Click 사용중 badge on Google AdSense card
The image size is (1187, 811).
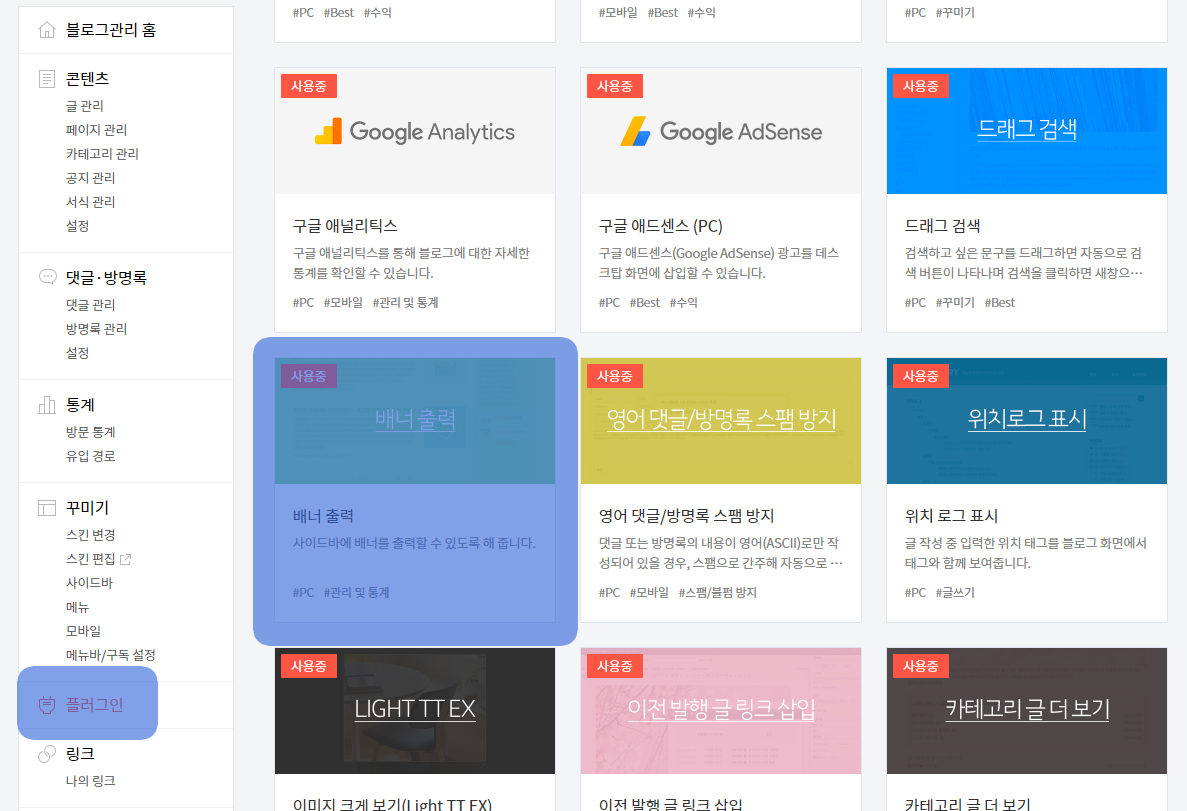615,86
